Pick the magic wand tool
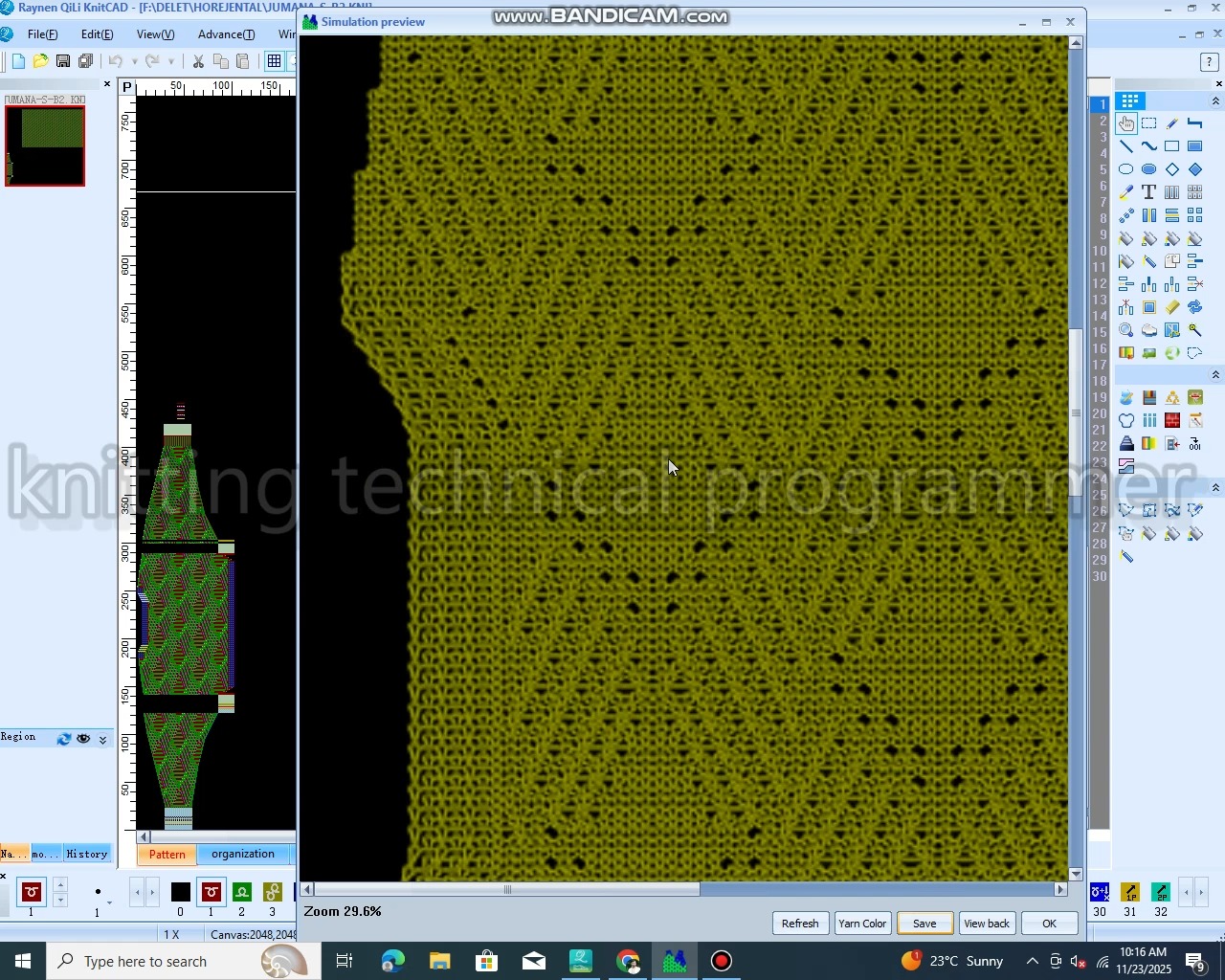The width and height of the screenshot is (1225, 980). click(1195, 330)
